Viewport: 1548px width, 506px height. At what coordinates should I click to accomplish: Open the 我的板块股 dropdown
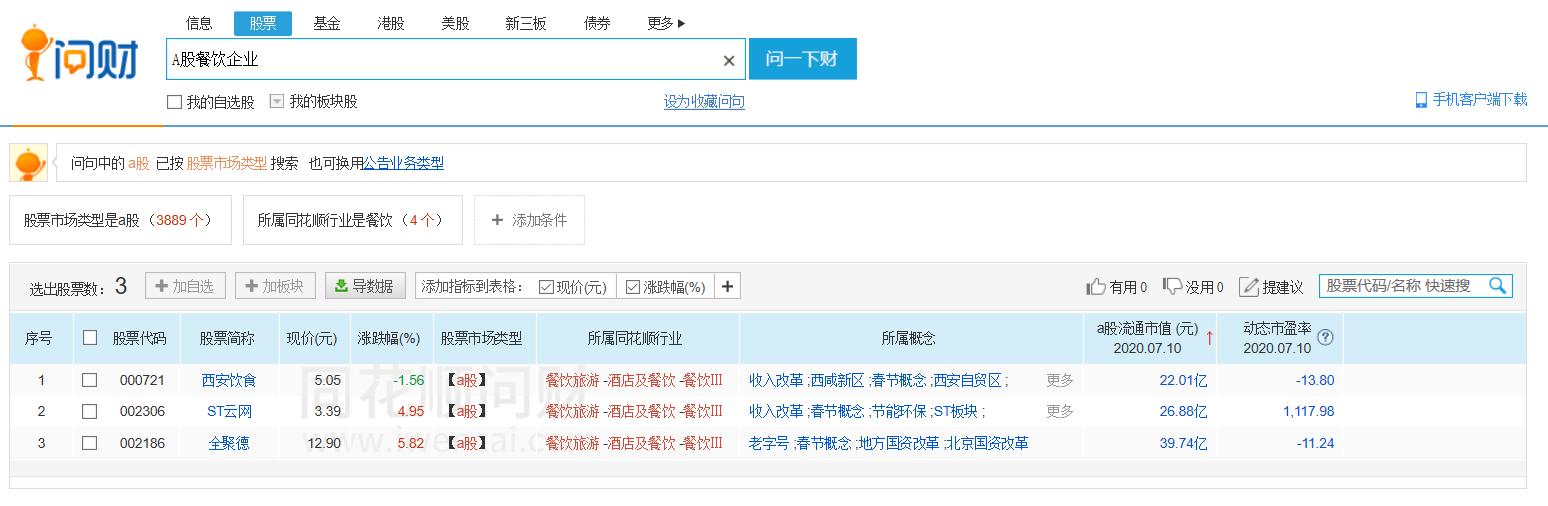[x=277, y=102]
